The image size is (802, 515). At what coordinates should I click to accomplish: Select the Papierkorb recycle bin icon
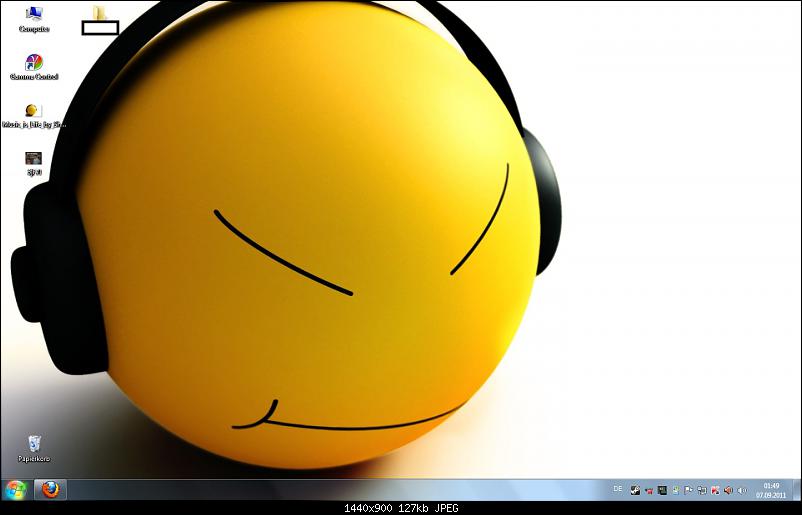34,443
